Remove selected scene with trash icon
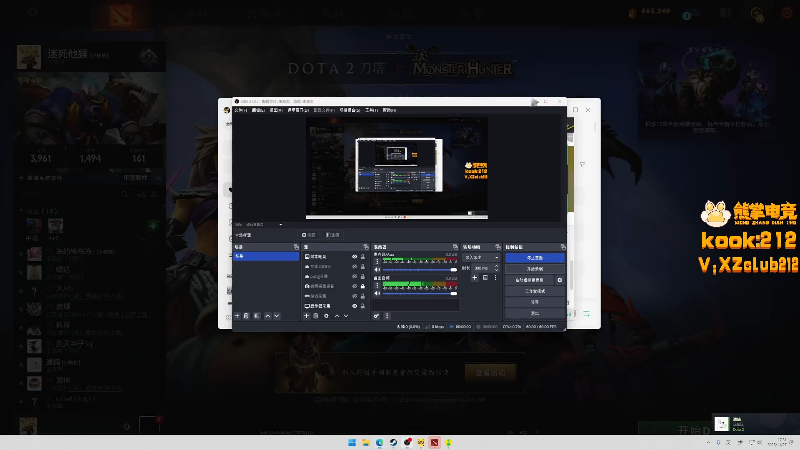Screen dimensions: 800x450 tap(246, 316)
